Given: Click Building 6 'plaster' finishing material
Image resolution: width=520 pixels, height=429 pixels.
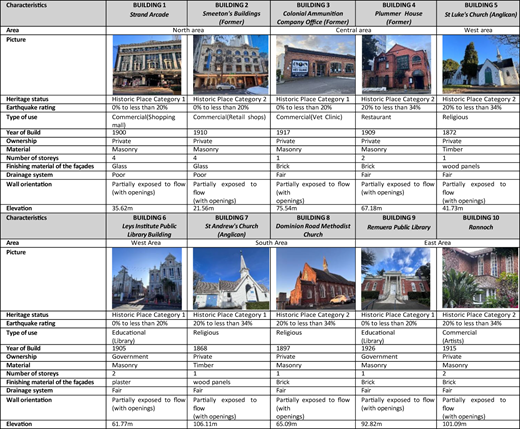Looking at the screenshot, I should coord(121,382).
